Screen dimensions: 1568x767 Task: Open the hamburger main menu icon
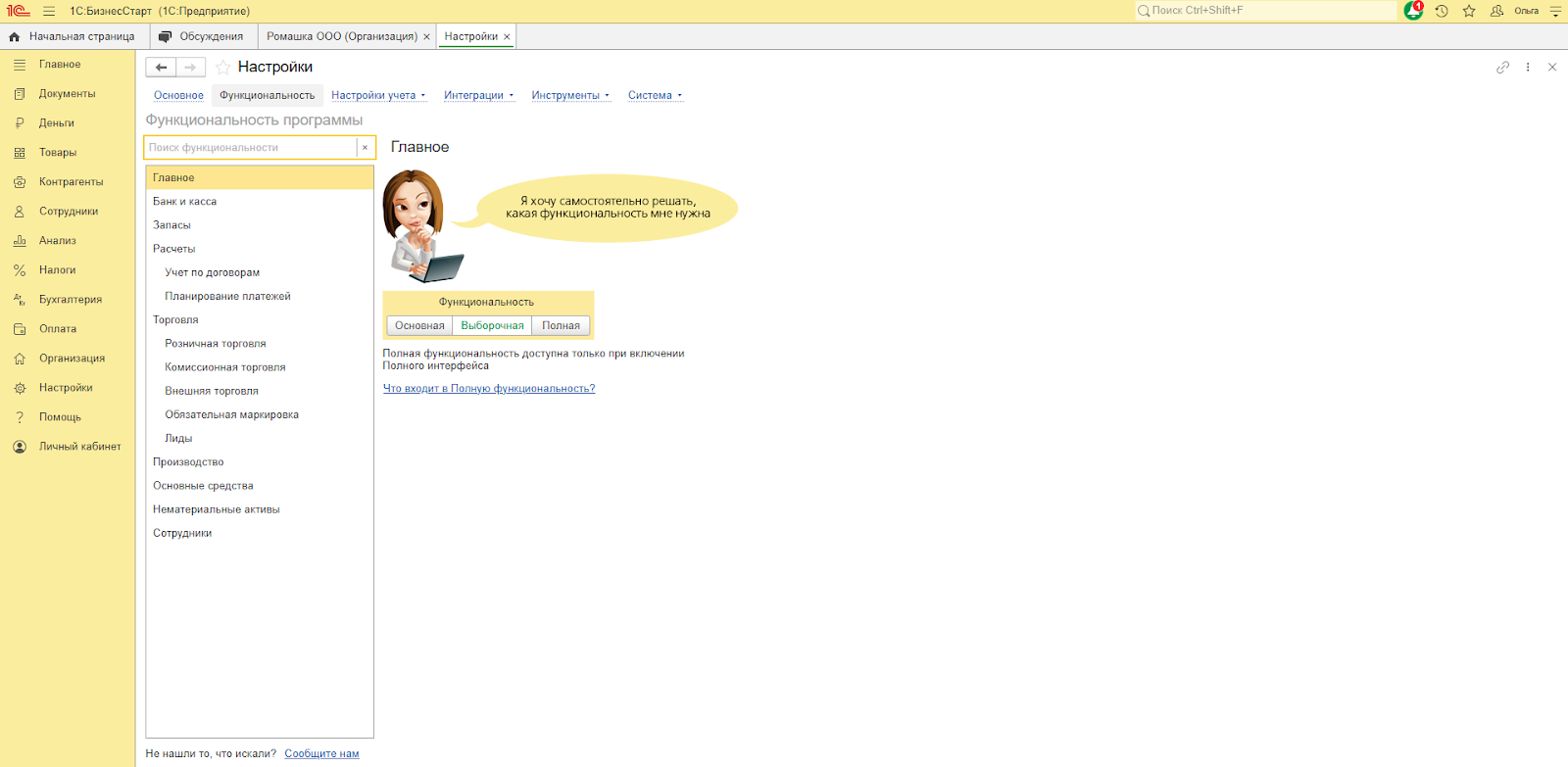pos(49,11)
